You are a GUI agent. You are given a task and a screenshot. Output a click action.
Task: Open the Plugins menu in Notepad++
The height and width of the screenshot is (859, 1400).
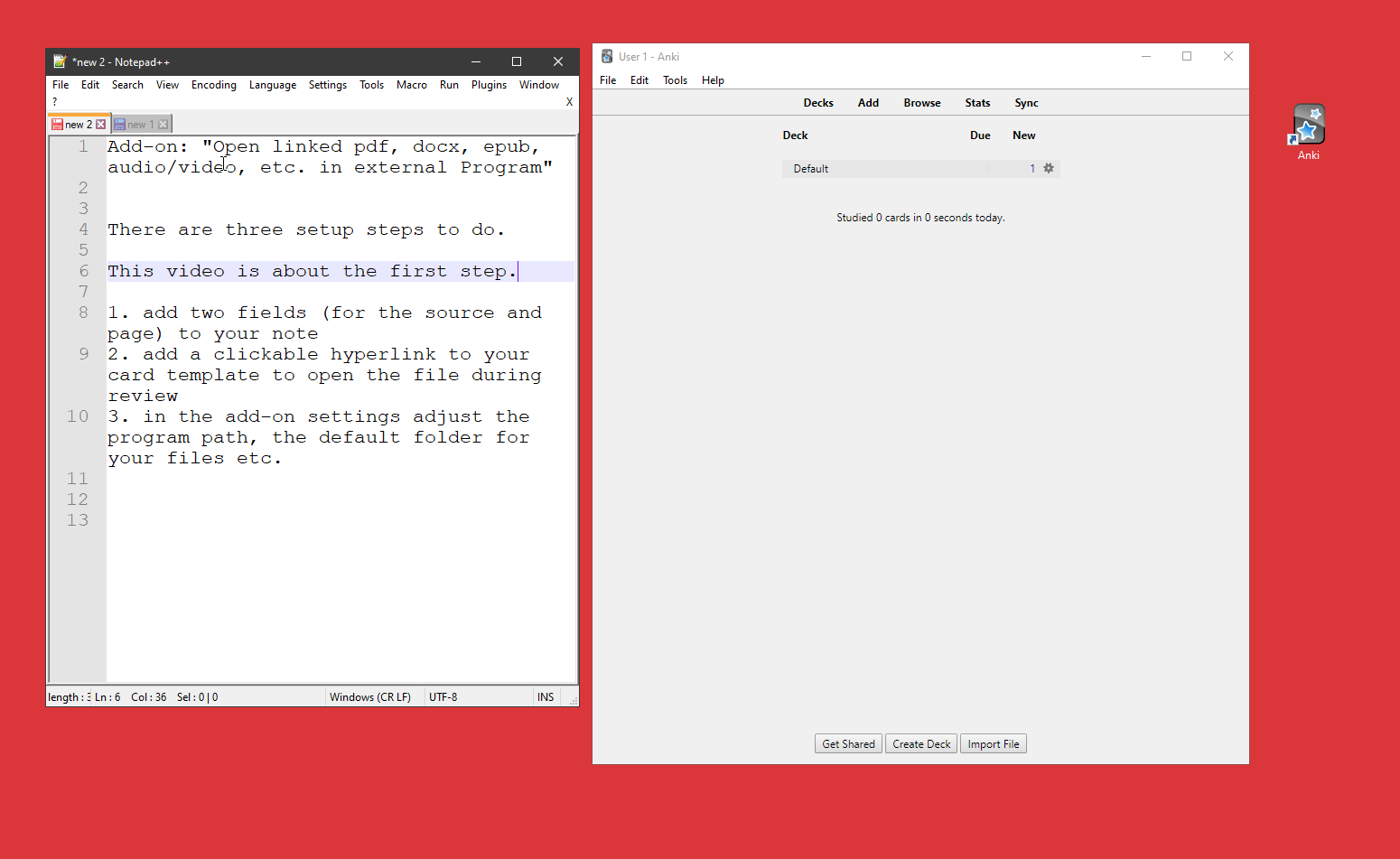(x=489, y=85)
